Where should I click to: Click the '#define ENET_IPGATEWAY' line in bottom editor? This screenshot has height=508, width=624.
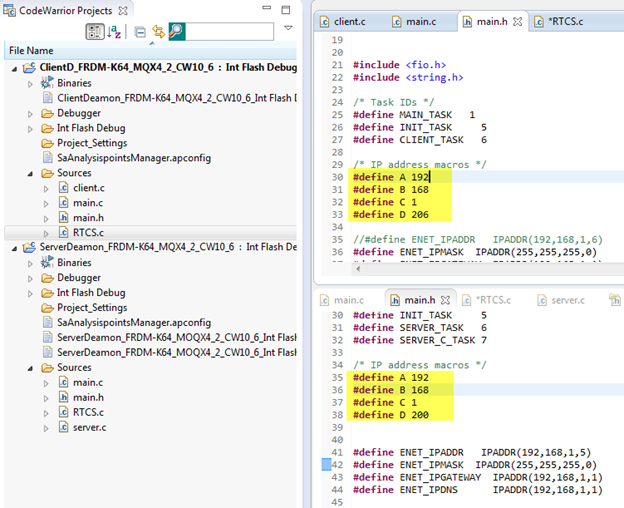[478, 477]
